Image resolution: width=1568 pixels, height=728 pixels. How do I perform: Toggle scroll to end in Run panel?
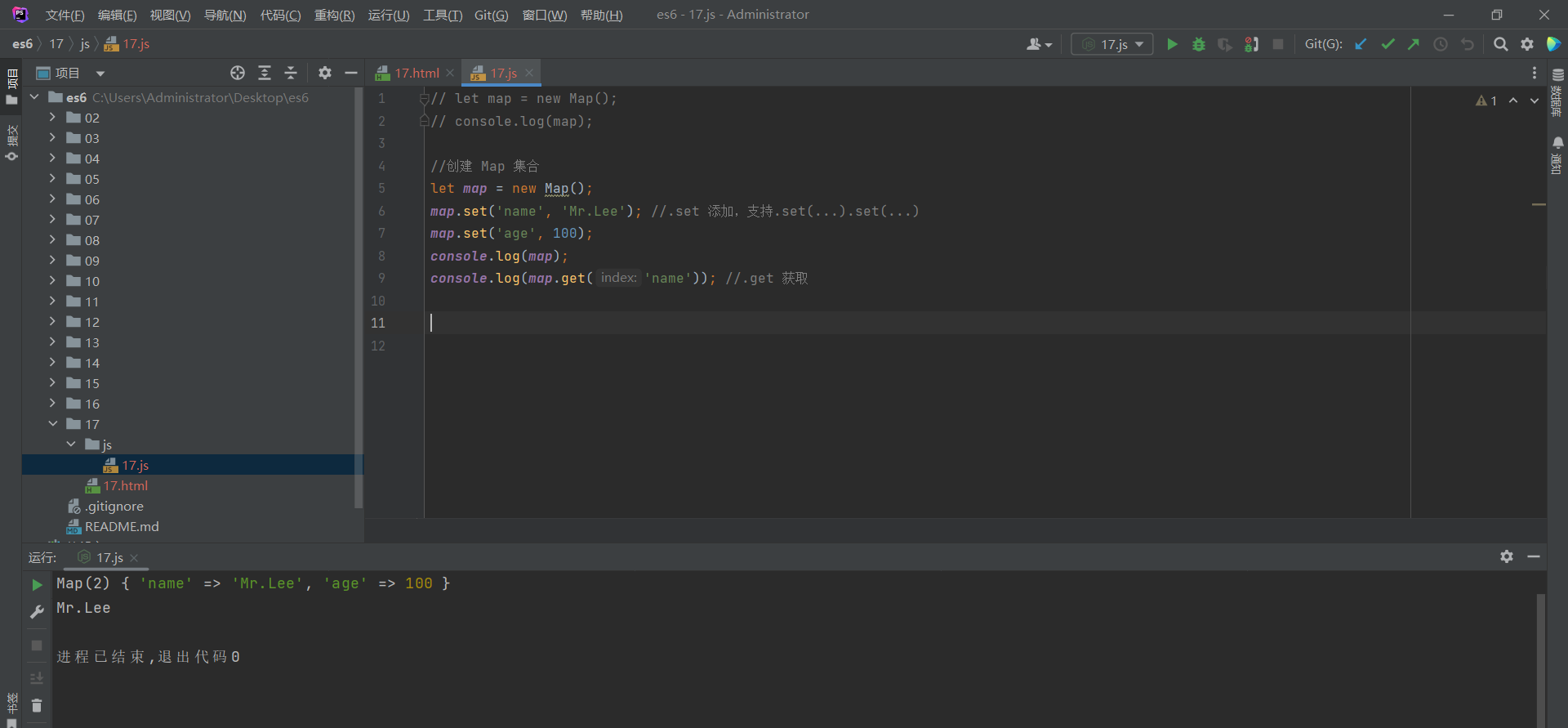click(x=37, y=678)
